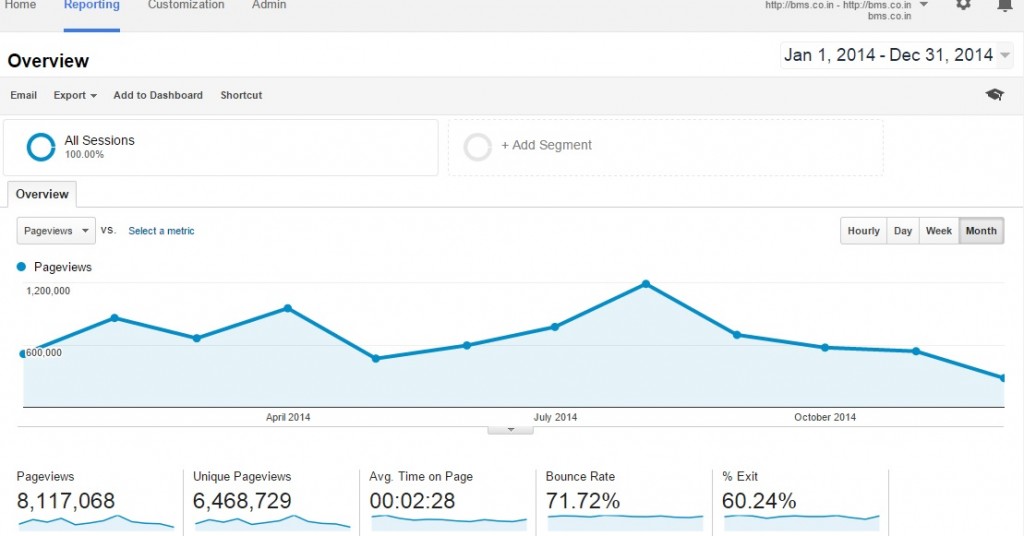The width and height of the screenshot is (1024, 536).
Task: Open the notifications bell icon
Action: (1004, 5)
